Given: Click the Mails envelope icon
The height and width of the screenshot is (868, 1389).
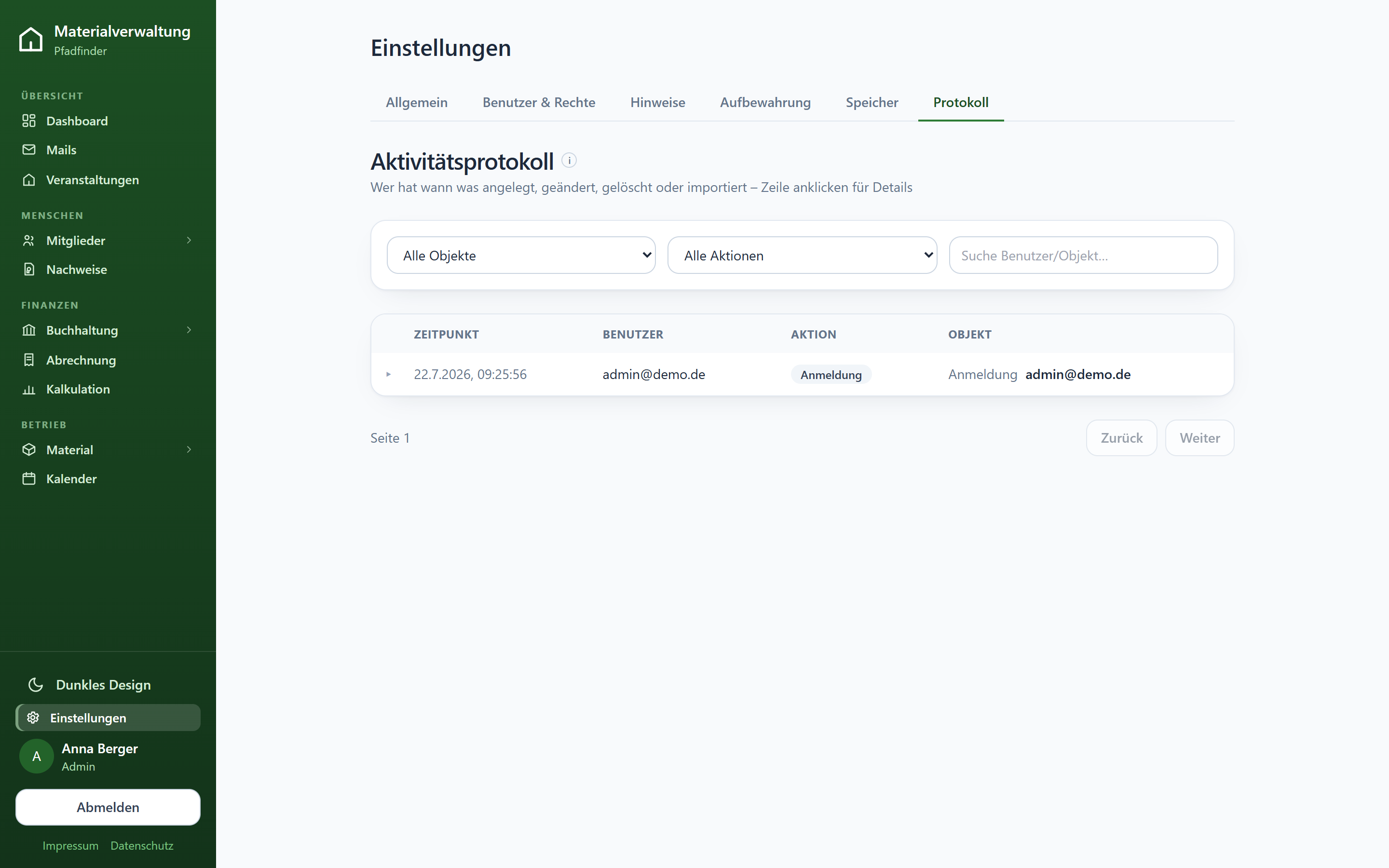Looking at the screenshot, I should (29, 150).
